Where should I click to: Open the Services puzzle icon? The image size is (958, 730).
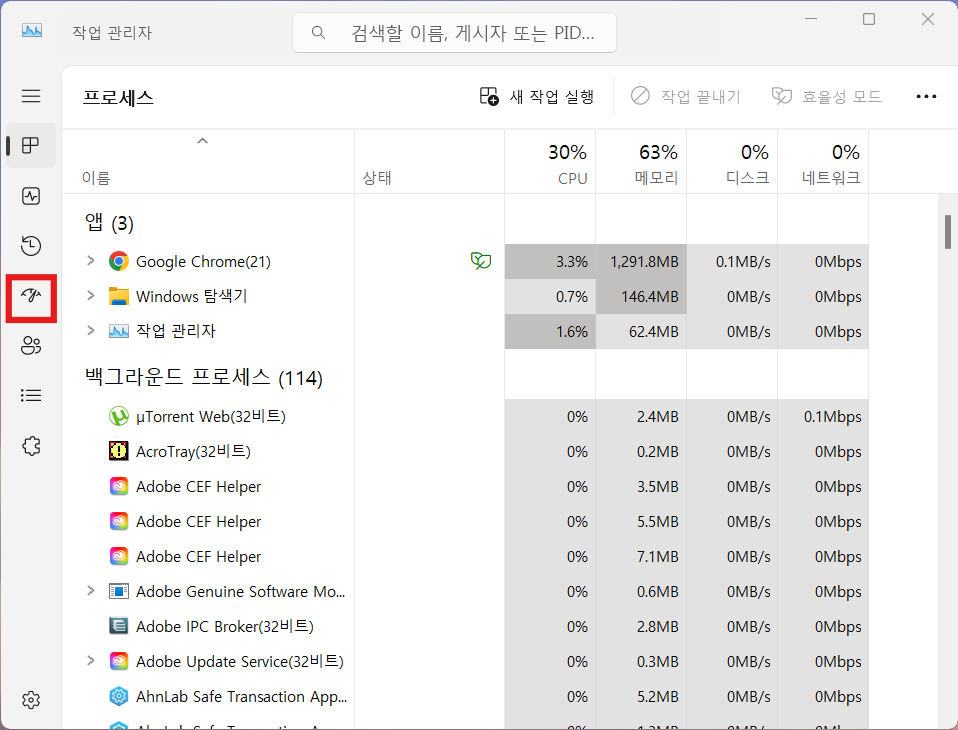(x=31, y=446)
